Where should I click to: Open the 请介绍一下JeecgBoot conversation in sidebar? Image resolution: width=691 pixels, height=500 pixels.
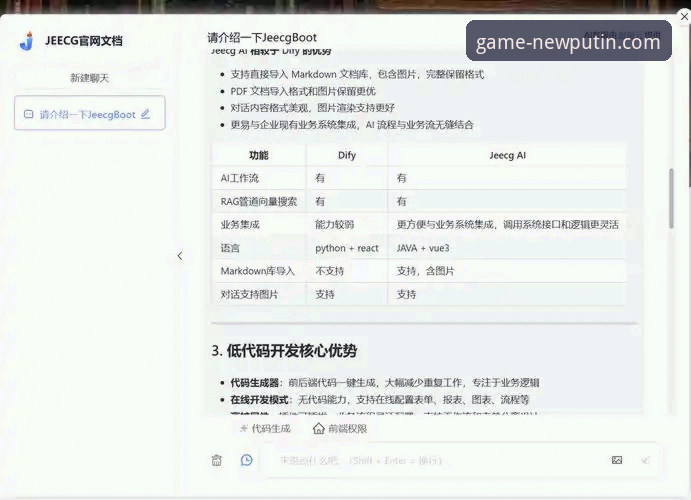90,113
